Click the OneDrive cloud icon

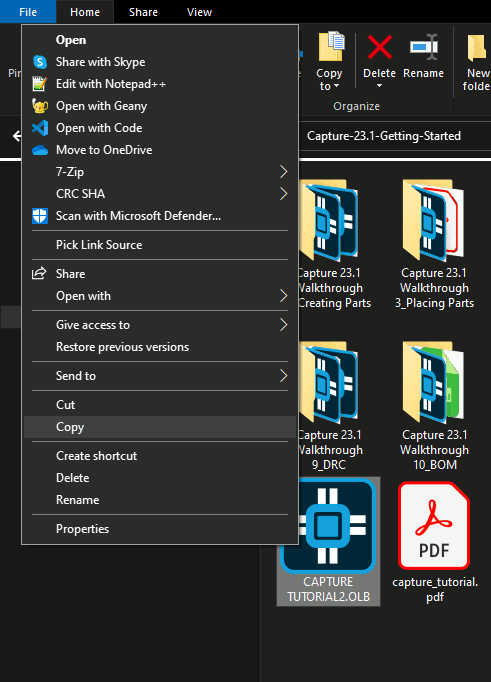coord(40,150)
